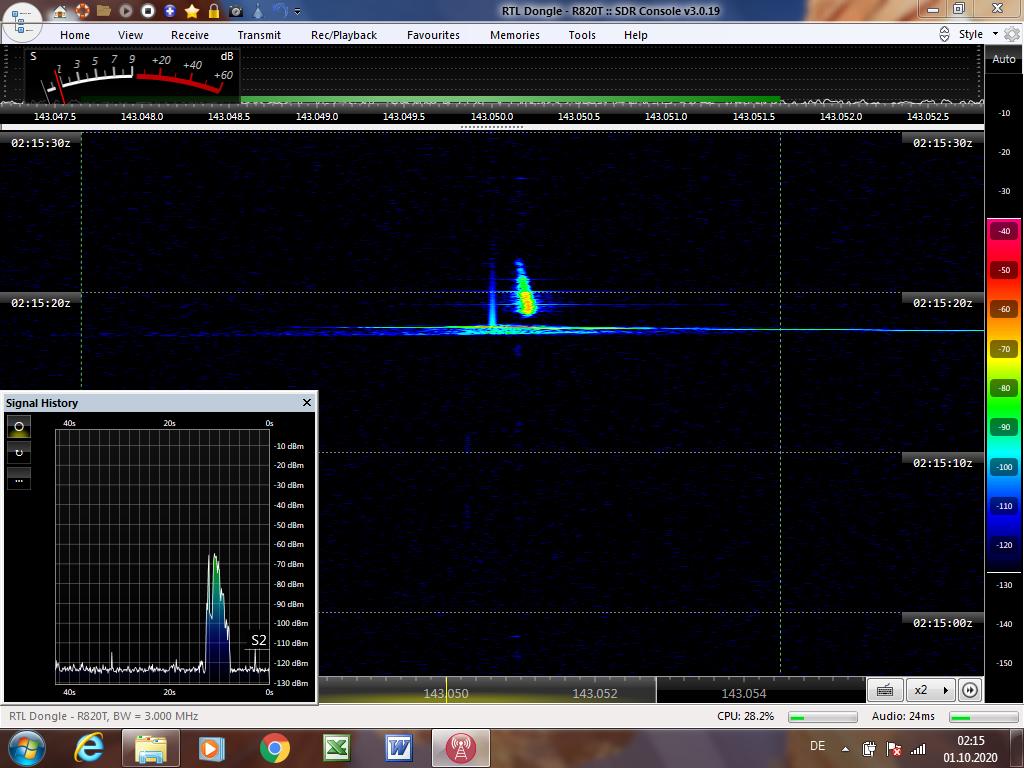Click the lifebuoy help icon
The image size is (1024, 768).
click(82, 10)
